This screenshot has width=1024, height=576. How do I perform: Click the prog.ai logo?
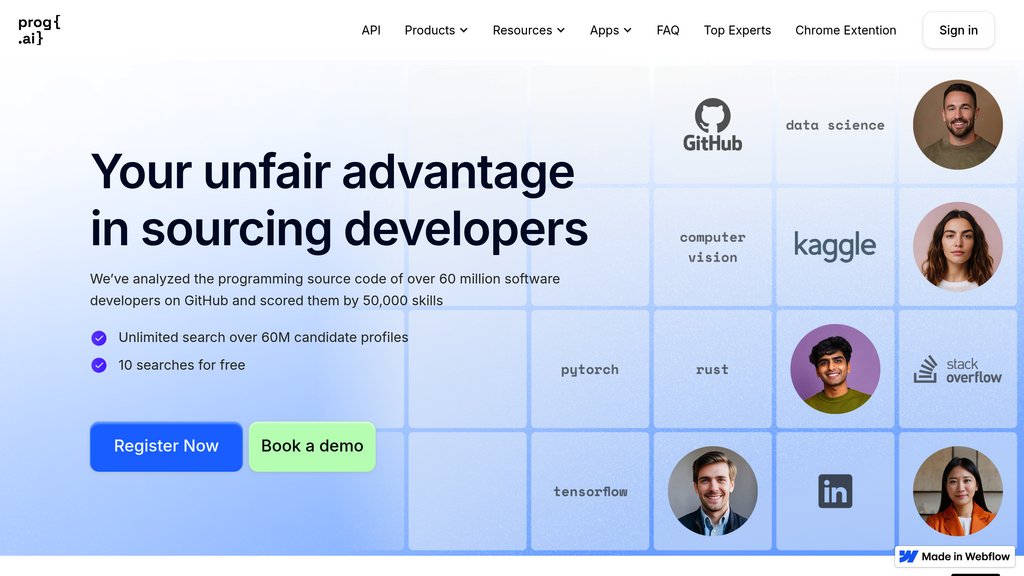click(39, 31)
